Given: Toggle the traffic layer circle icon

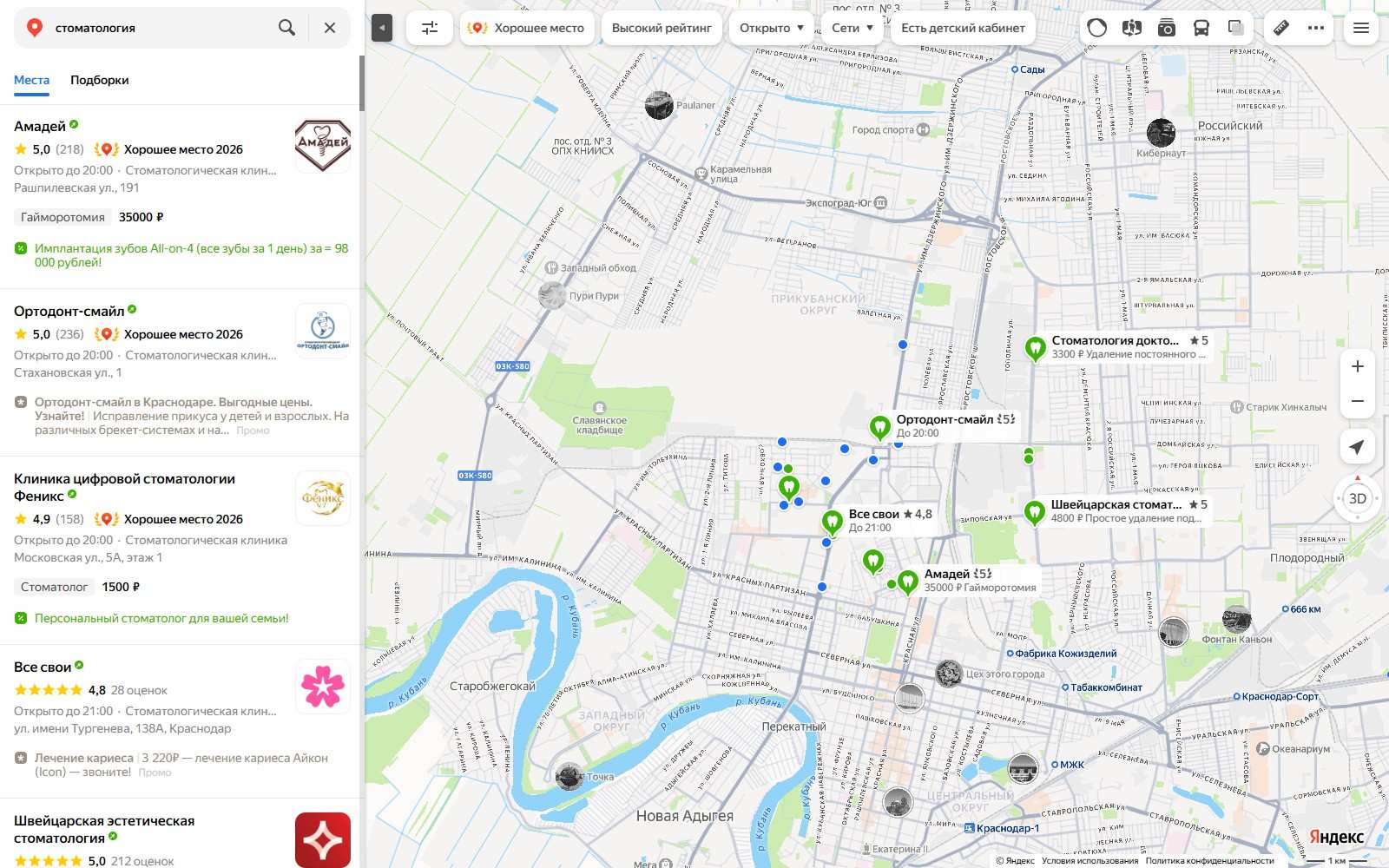Looking at the screenshot, I should 1097,28.
